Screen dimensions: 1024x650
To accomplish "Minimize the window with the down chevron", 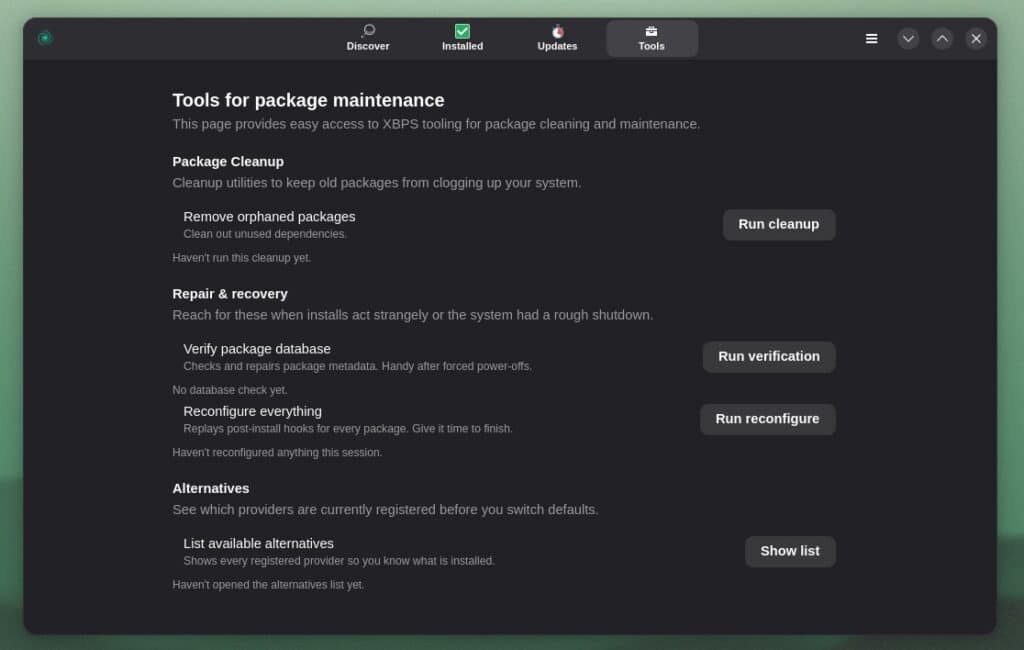I will pyautogui.click(x=908, y=38).
